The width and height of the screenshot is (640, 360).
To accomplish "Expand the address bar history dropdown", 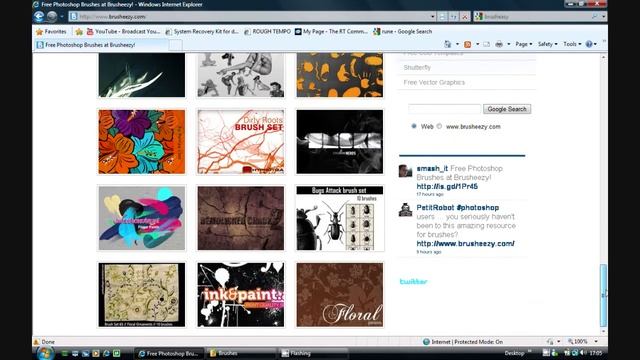I will (432, 17).
